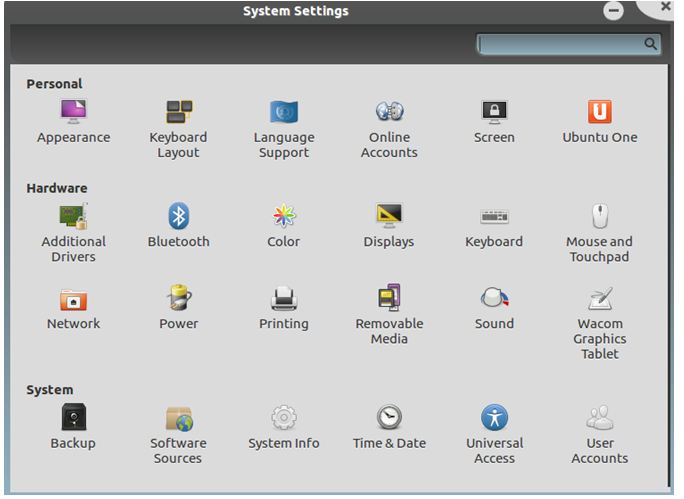This screenshot has height=499, width=684.
Task: Open Online Accounts settings
Action: (x=389, y=112)
